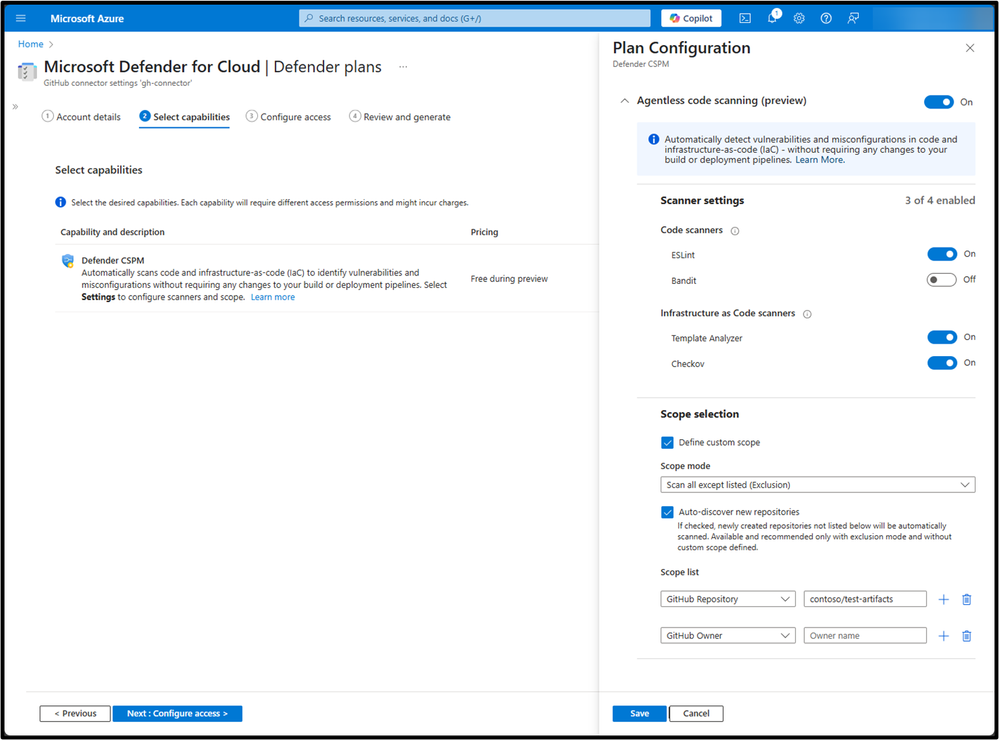The image size is (999, 740).
Task: Launch Copilot from the top bar
Action: pyautogui.click(x=691, y=18)
